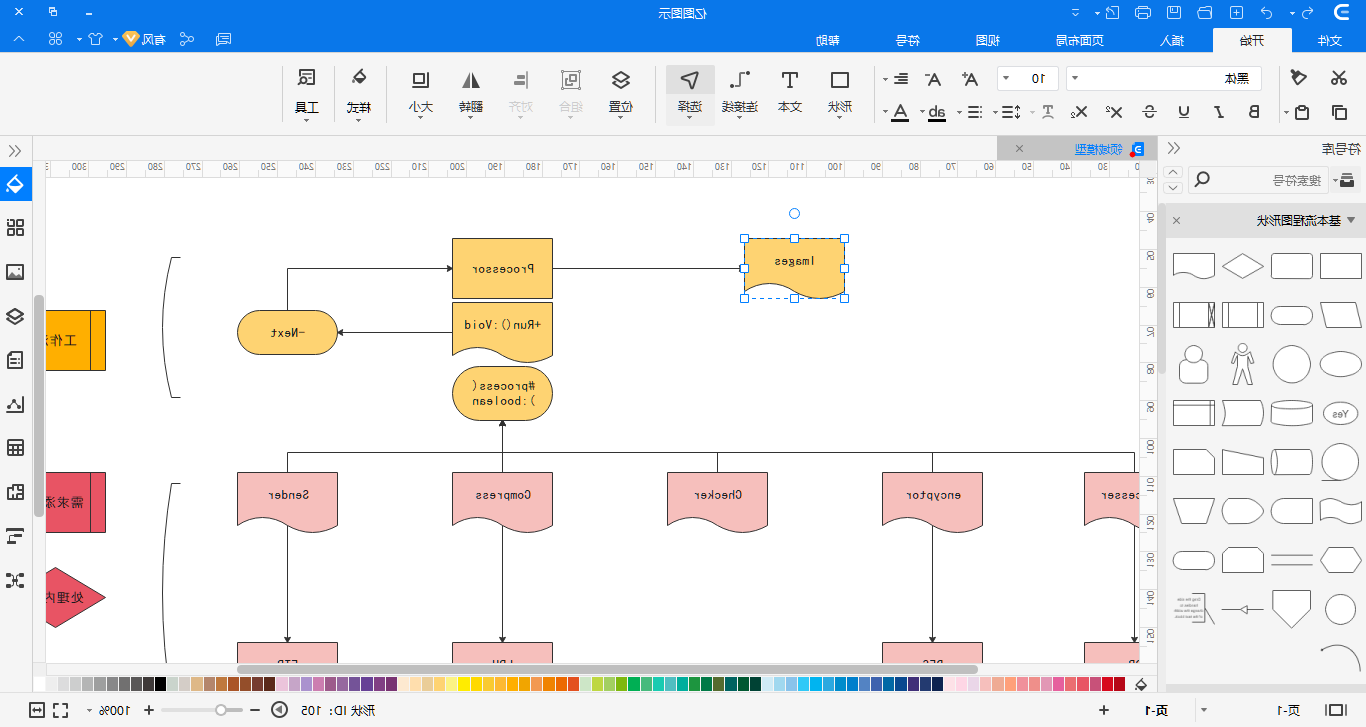Create a new document with the plus icon
This screenshot has width=1366, height=727.
point(1237,13)
